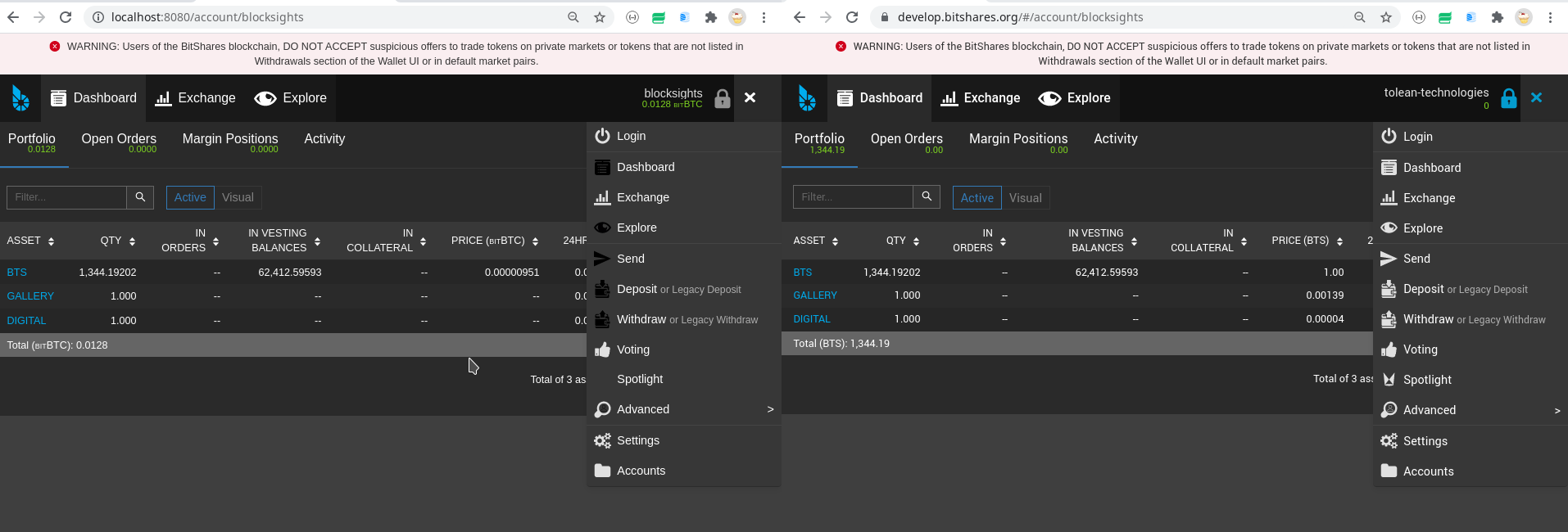Reload the localhost:8080 browser page
Viewport: 1568px width, 532px height.
[66, 17]
